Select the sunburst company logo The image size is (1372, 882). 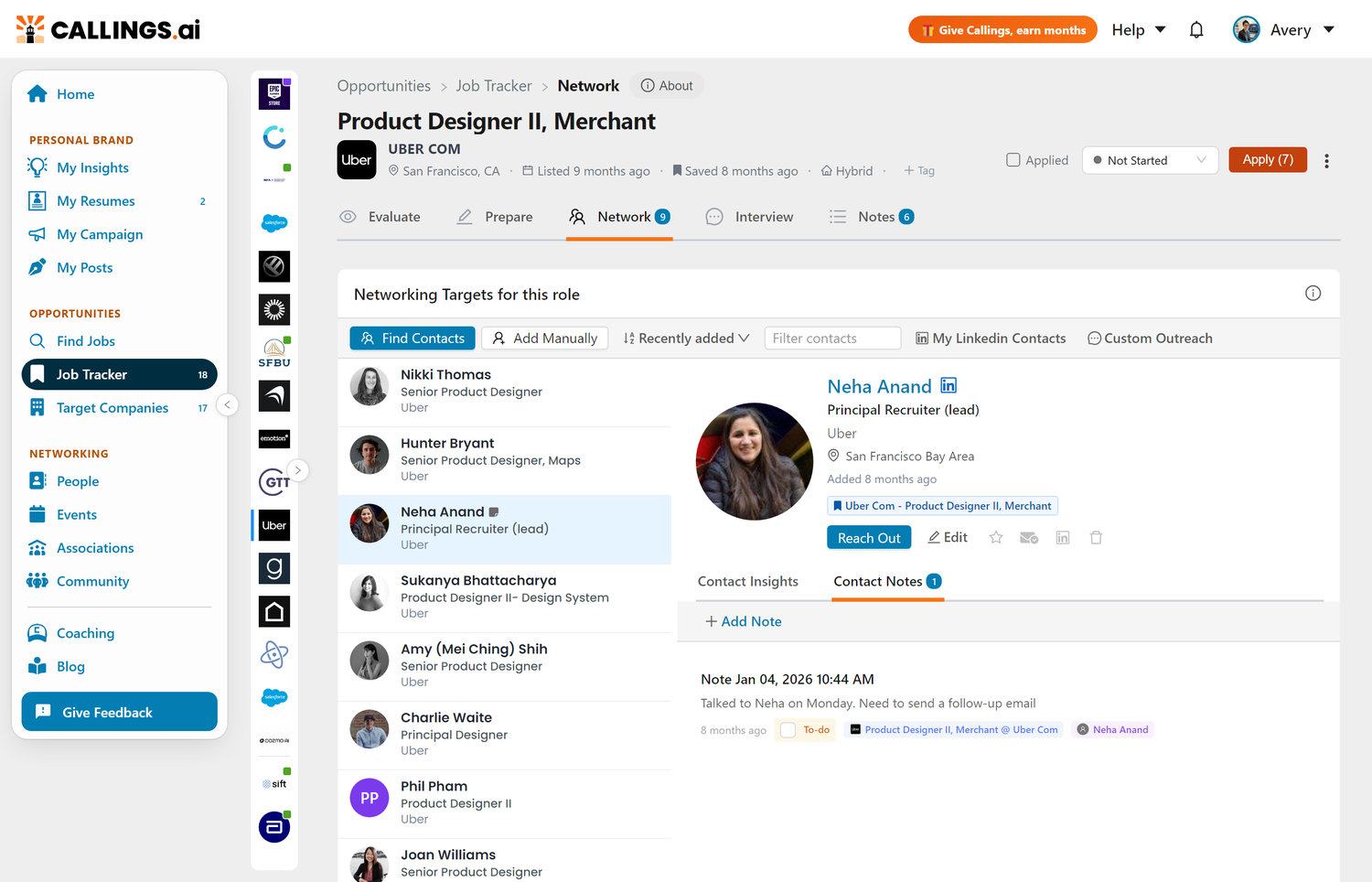coord(274,310)
